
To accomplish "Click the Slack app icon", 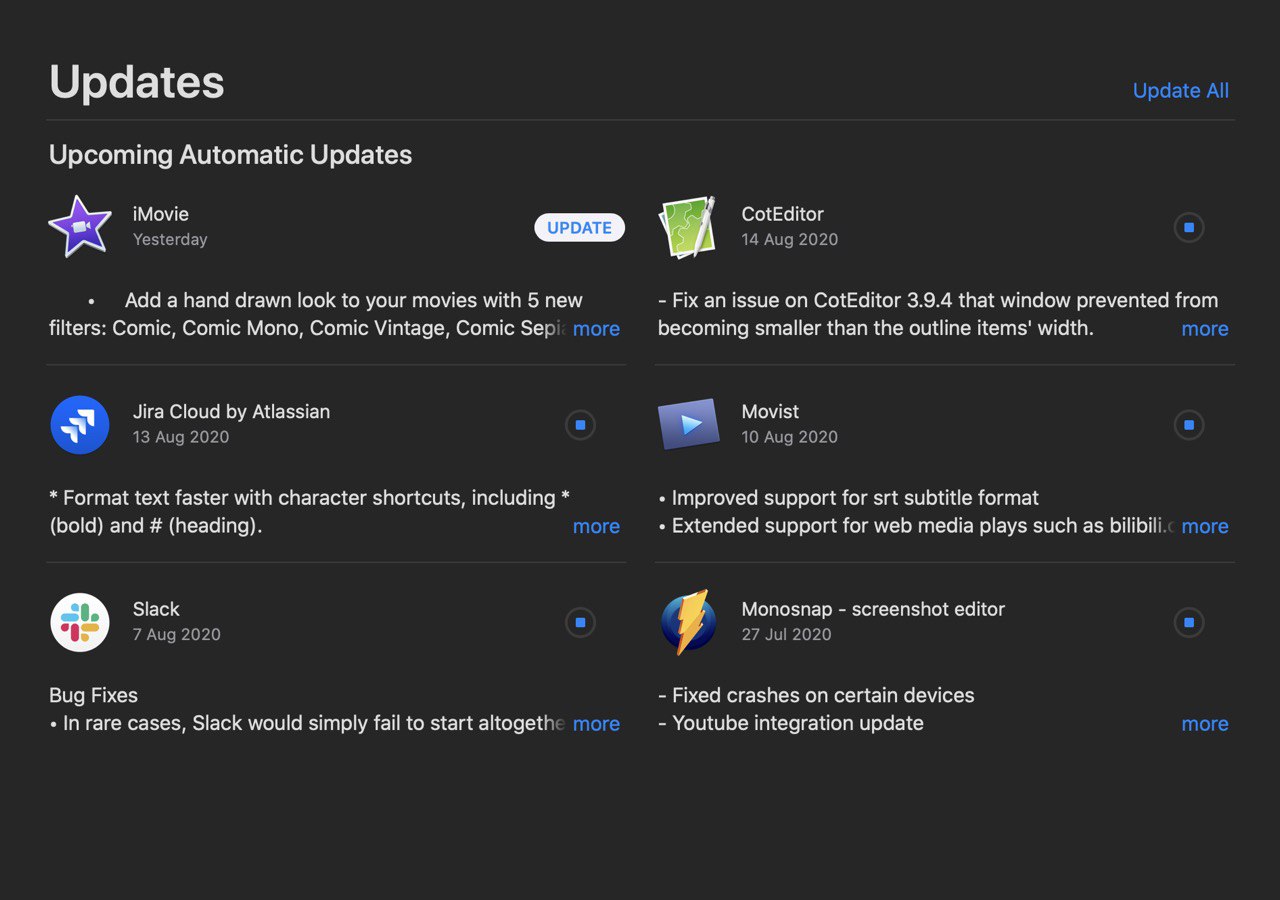I will (x=80, y=622).
